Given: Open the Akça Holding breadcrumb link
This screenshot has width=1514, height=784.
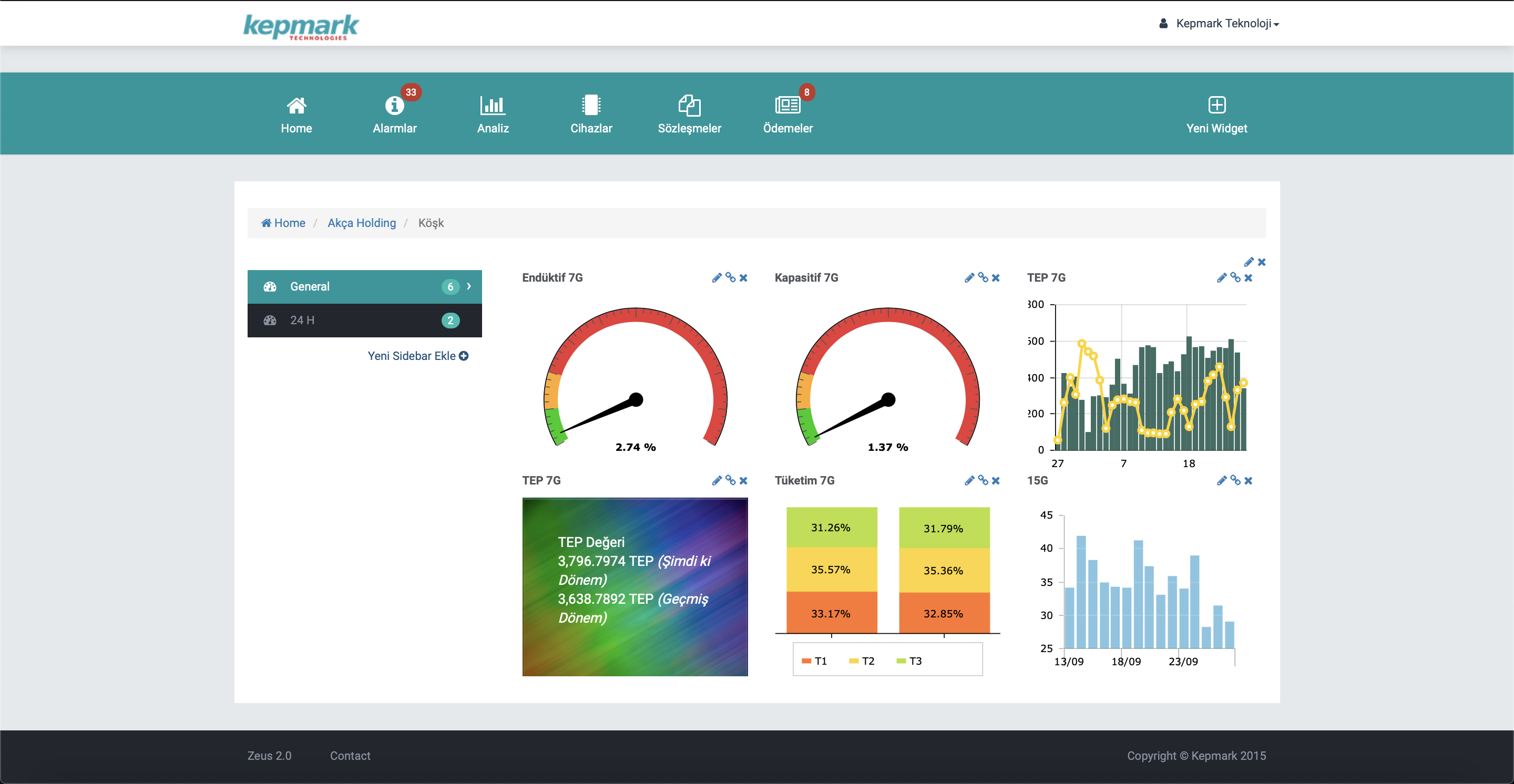Looking at the screenshot, I should (x=362, y=223).
